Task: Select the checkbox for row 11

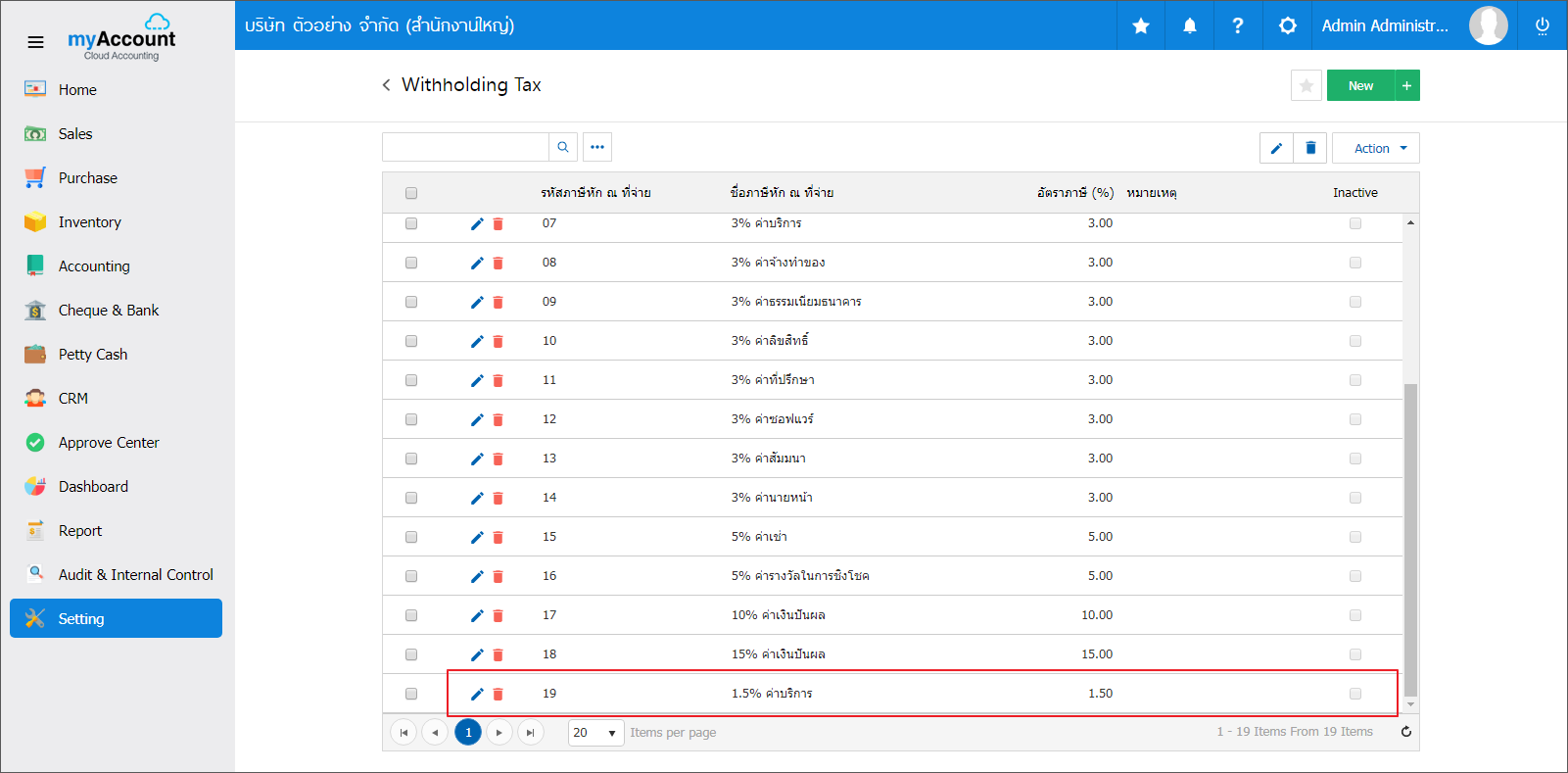Action: coord(411,380)
